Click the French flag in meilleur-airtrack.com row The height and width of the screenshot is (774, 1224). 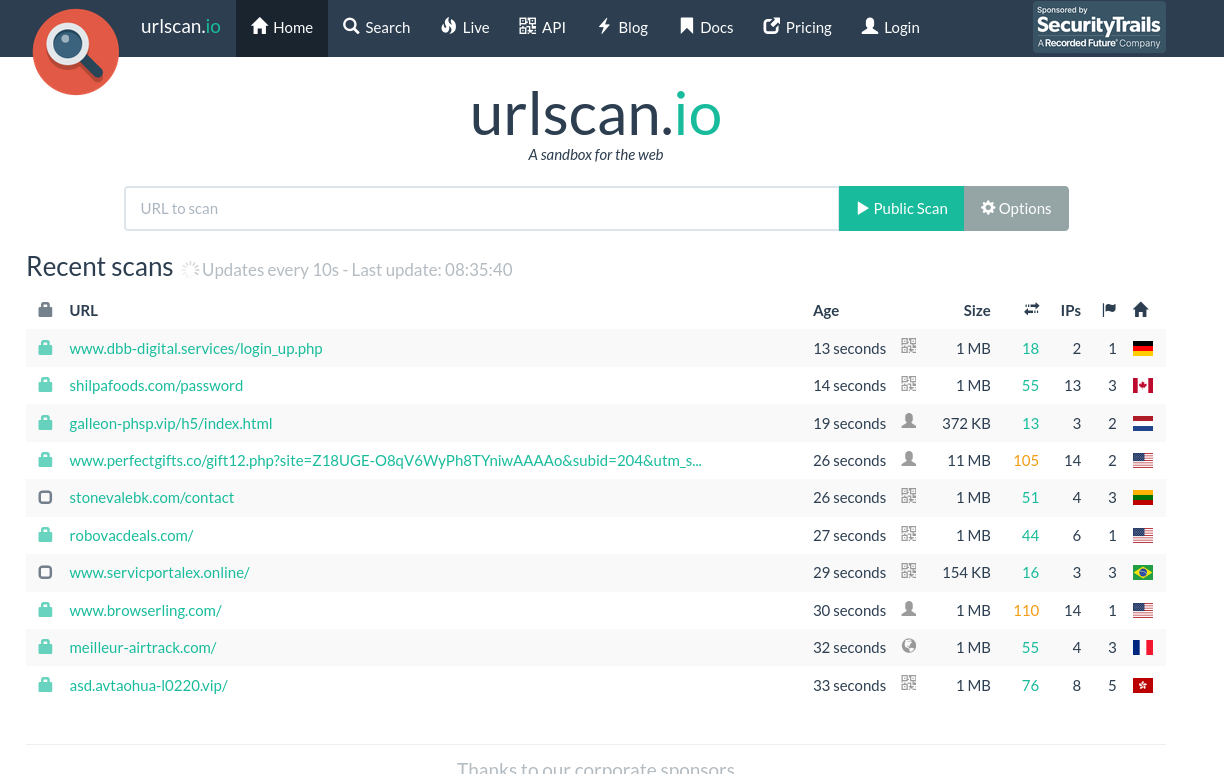pyautogui.click(x=1143, y=648)
